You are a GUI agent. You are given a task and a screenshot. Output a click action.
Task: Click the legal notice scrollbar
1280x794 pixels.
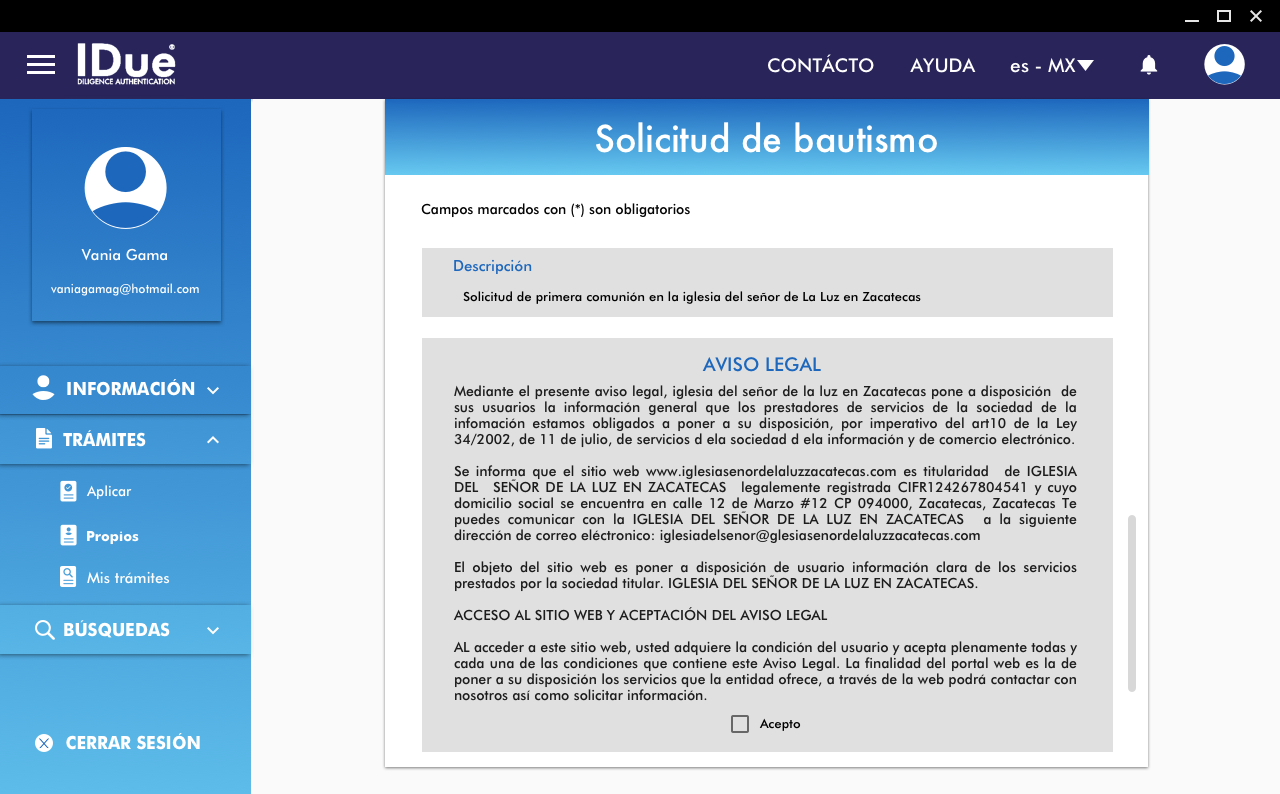pyautogui.click(x=1132, y=603)
